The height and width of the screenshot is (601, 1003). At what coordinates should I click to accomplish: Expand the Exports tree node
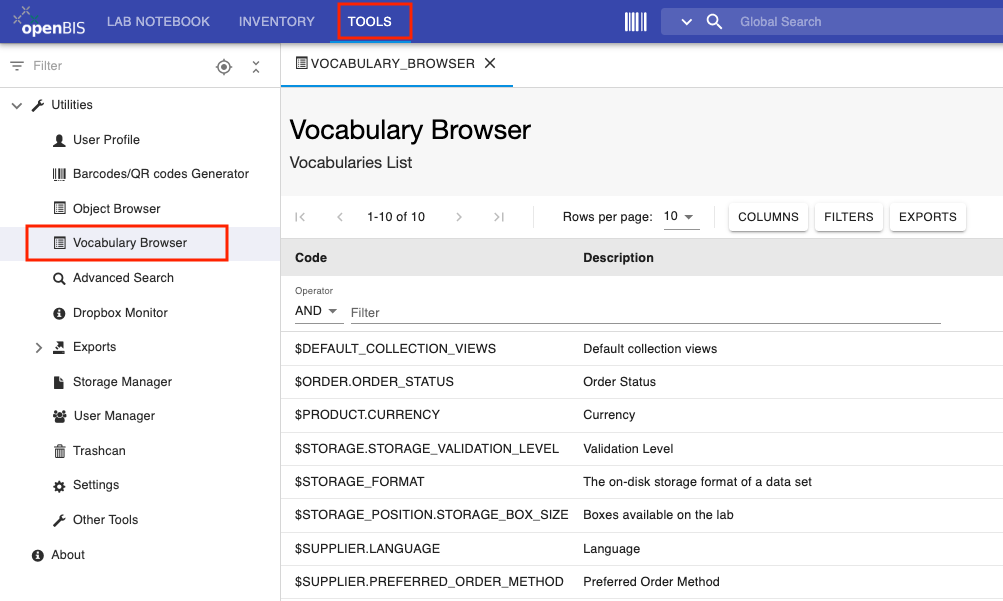coord(38,348)
